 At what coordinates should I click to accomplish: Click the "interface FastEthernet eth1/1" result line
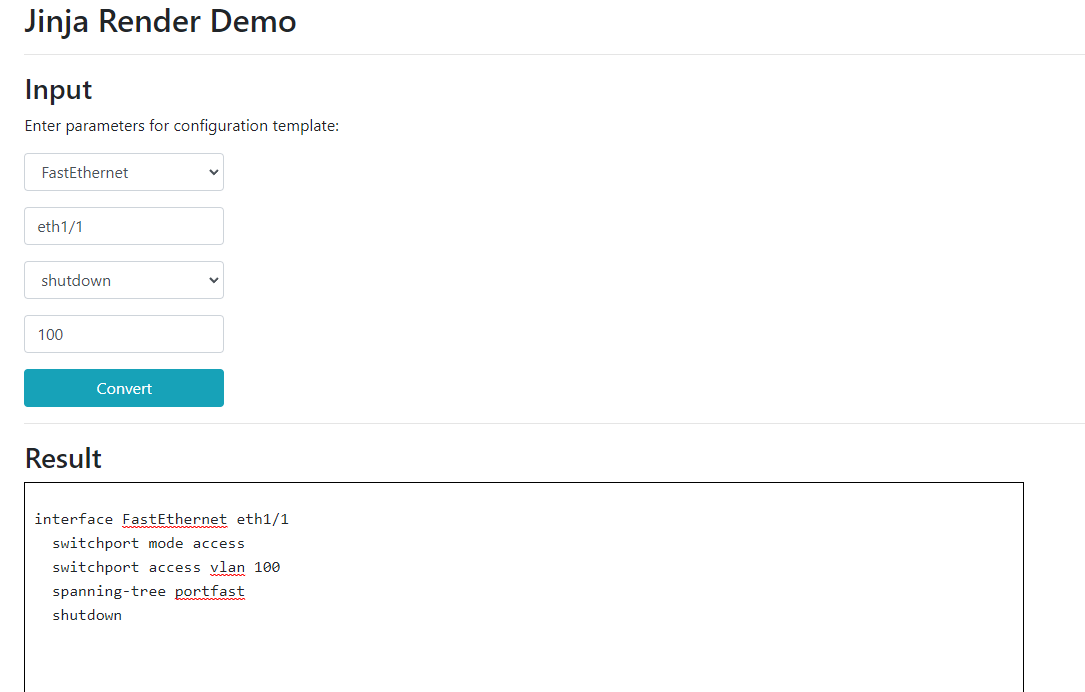point(162,520)
